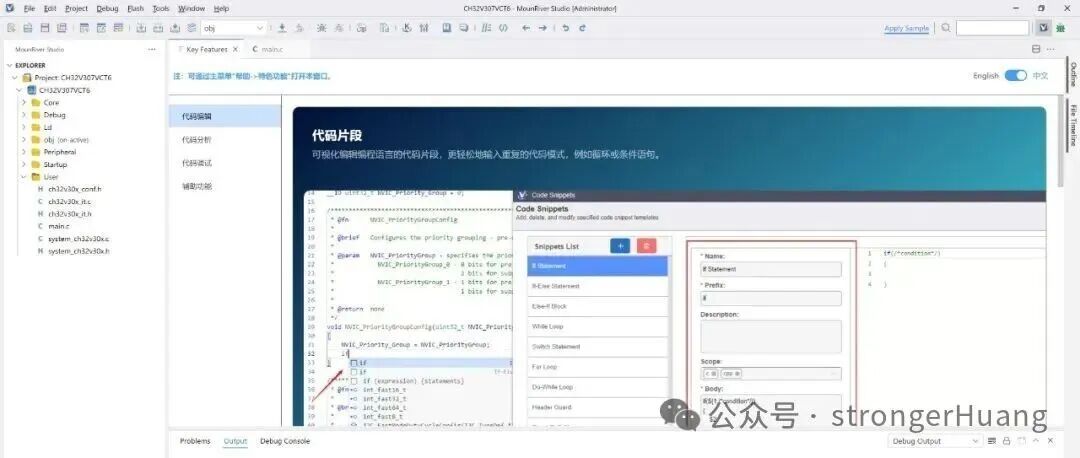Expand the Core folder

click(x=23, y=103)
